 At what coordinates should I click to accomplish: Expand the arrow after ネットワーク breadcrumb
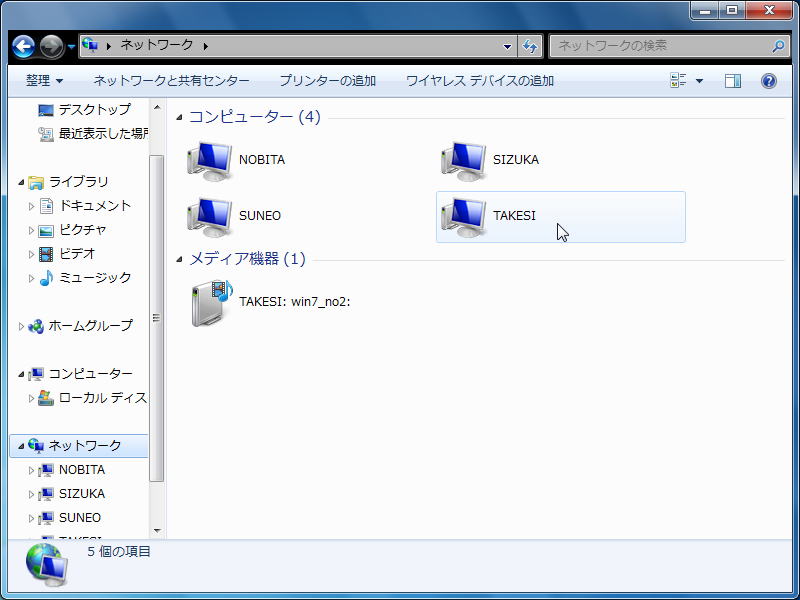[206, 46]
